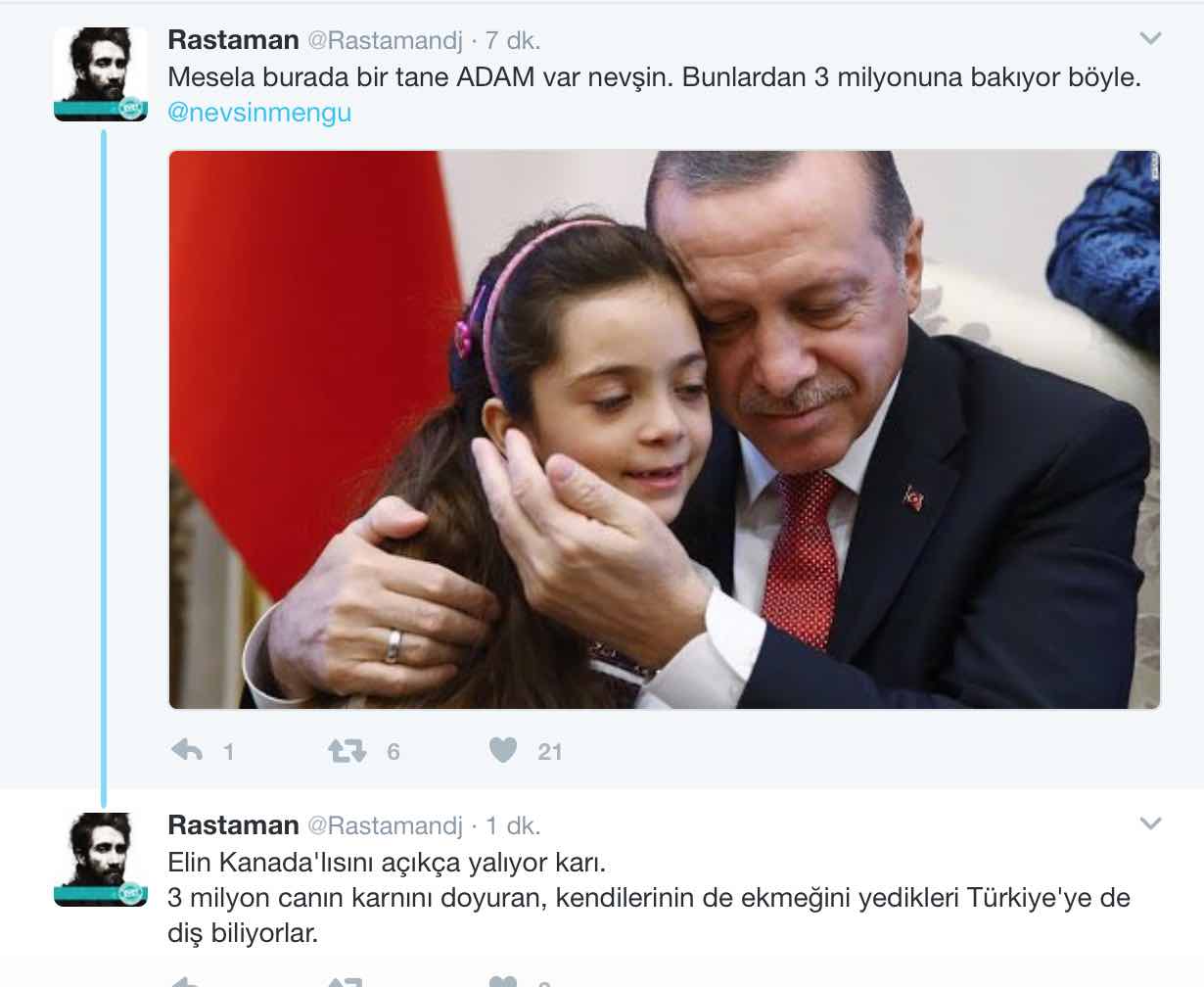Open the tweet via the 7 dk. timestamp
1204x987 pixels.
pyautogui.click(x=513, y=41)
